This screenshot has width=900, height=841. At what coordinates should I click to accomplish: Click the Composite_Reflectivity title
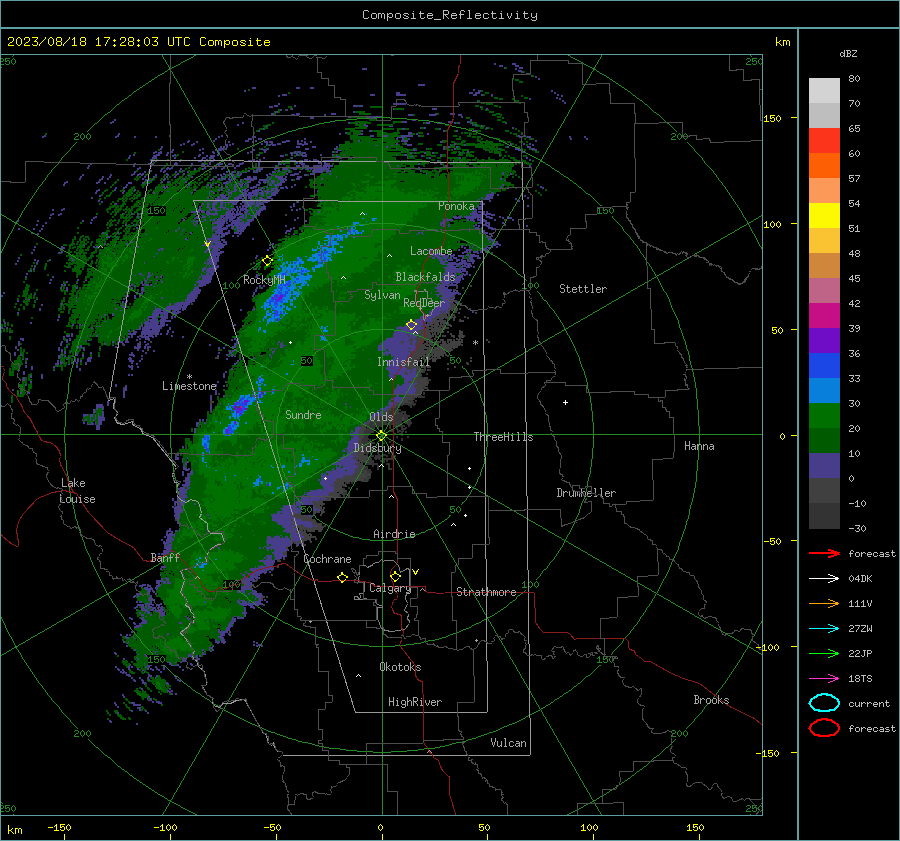(x=450, y=15)
